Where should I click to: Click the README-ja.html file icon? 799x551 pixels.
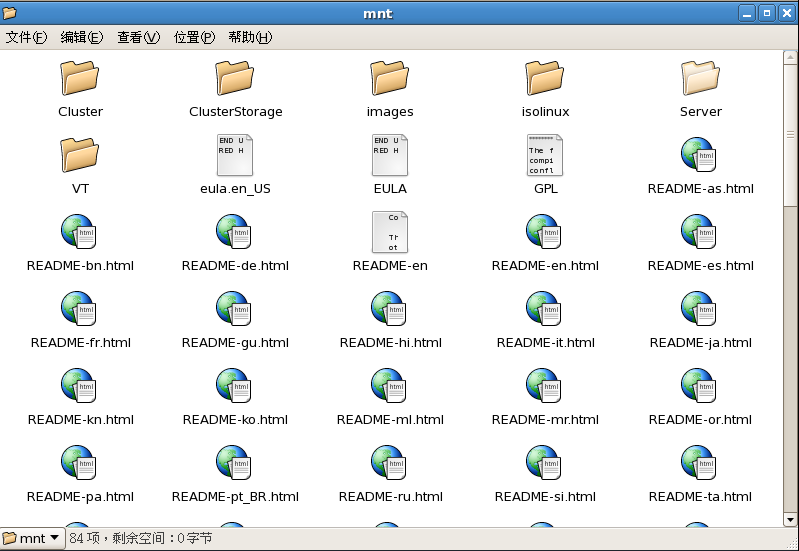pos(700,309)
